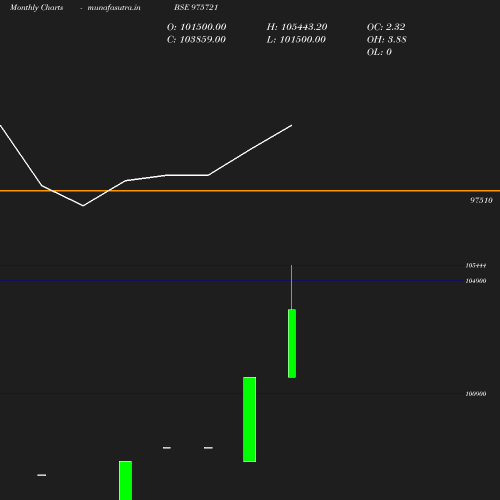This screenshot has width=500, height=500.
Task: Click the low value 'L: 101500.00'
Action: pyautogui.click(x=296, y=39)
